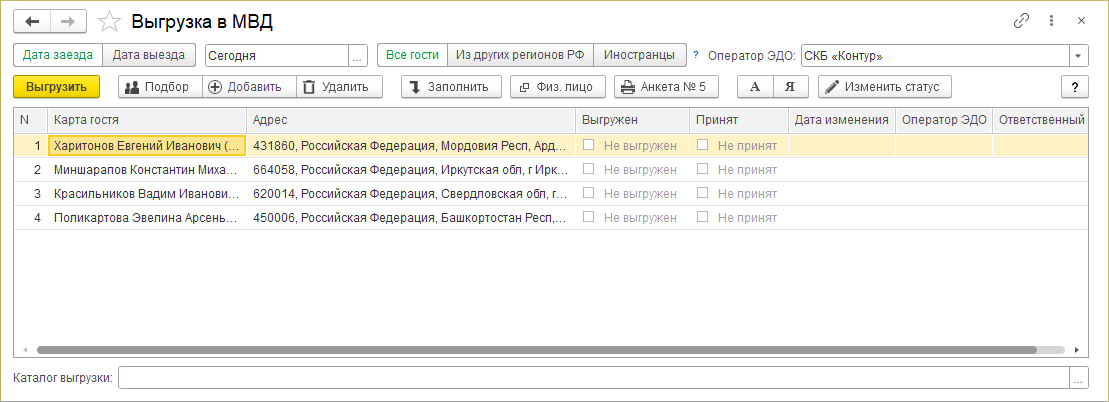Click the Cyrillic letter Я button

point(790,87)
